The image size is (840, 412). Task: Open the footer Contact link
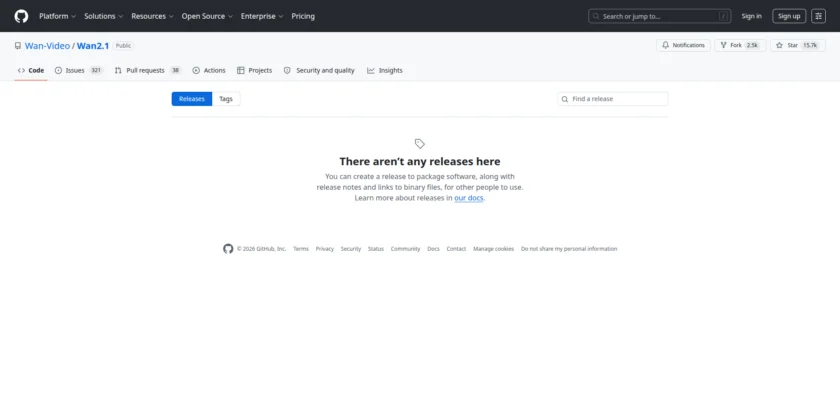(456, 249)
